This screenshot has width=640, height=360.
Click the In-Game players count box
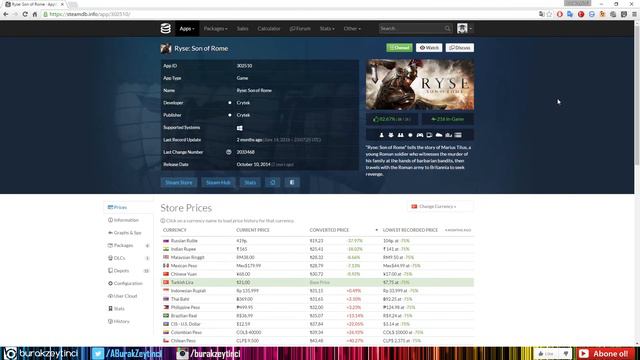pyautogui.click(x=448, y=119)
